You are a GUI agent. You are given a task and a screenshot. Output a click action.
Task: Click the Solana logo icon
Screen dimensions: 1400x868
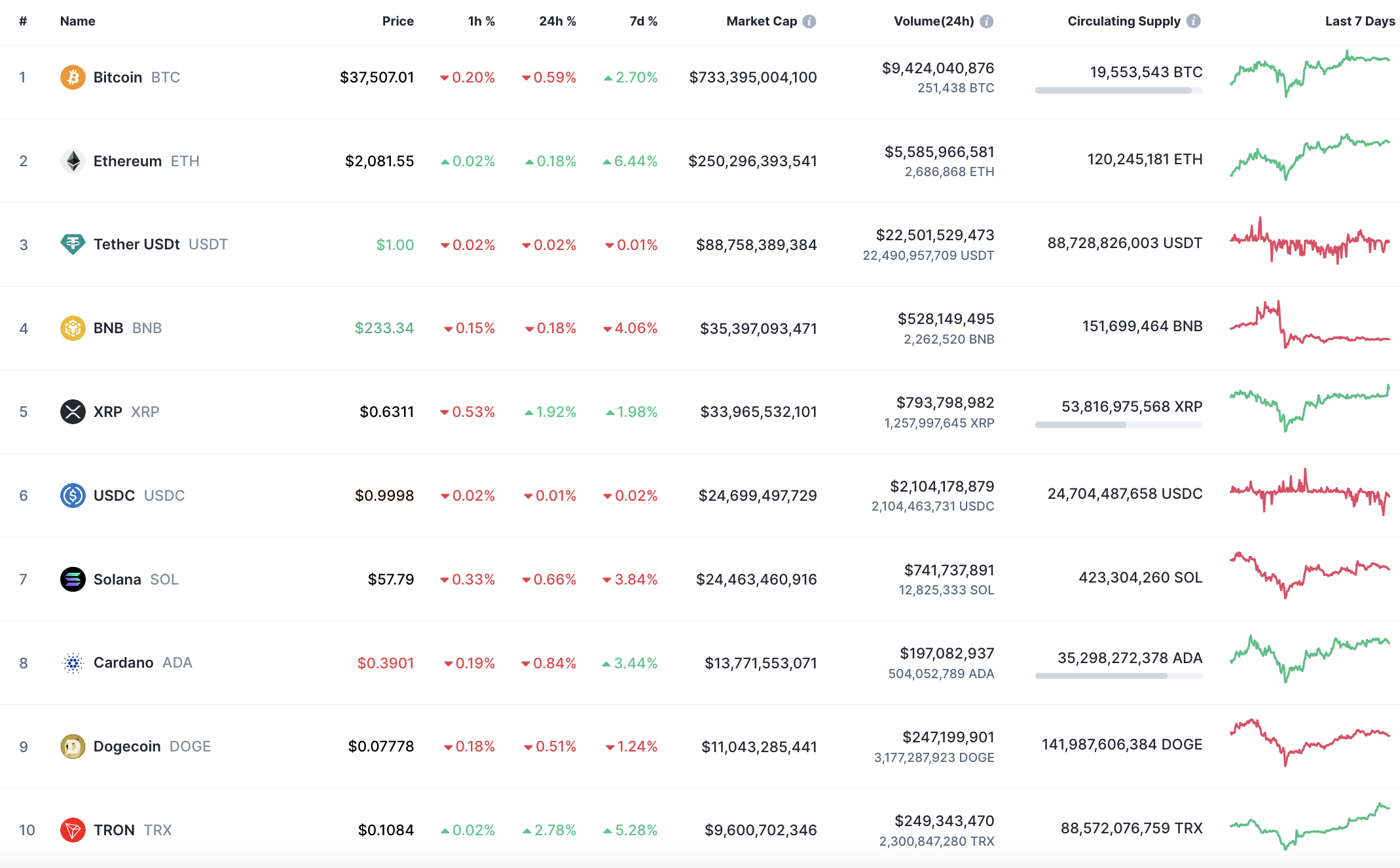73,579
